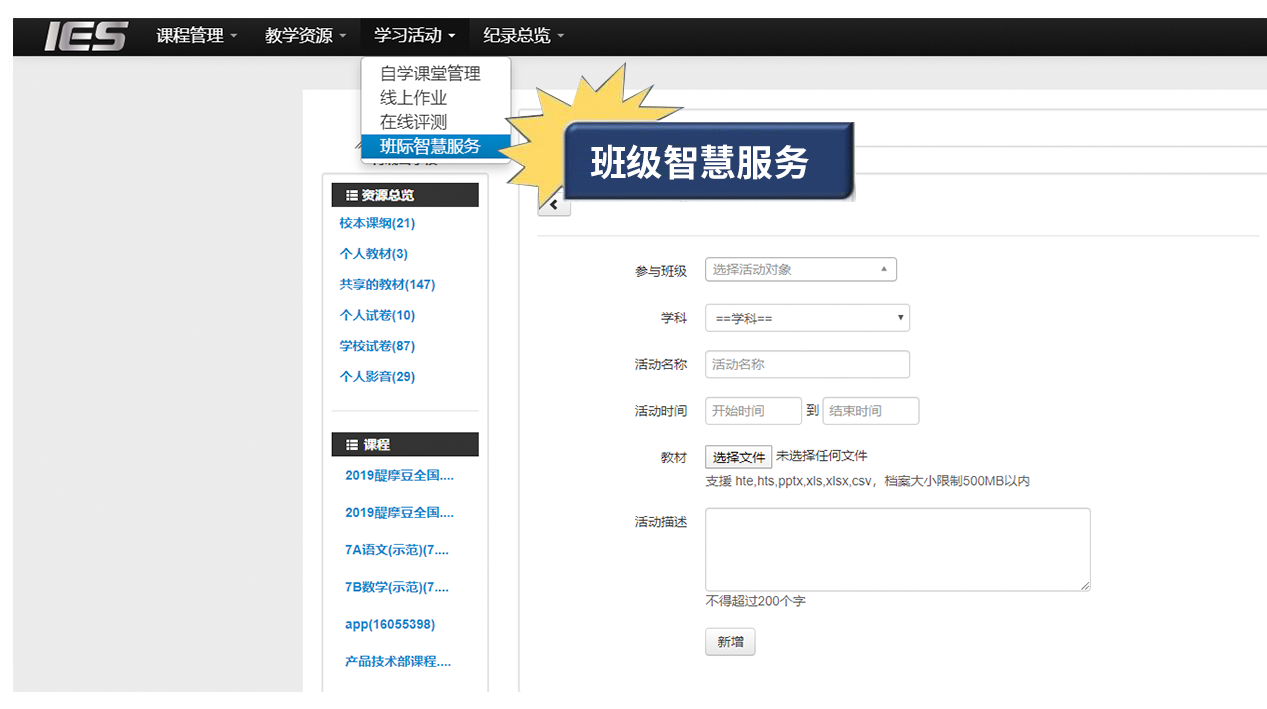1267x709 pixels.
Task: Select 线上作业 menu item
Action: (414, 98)
